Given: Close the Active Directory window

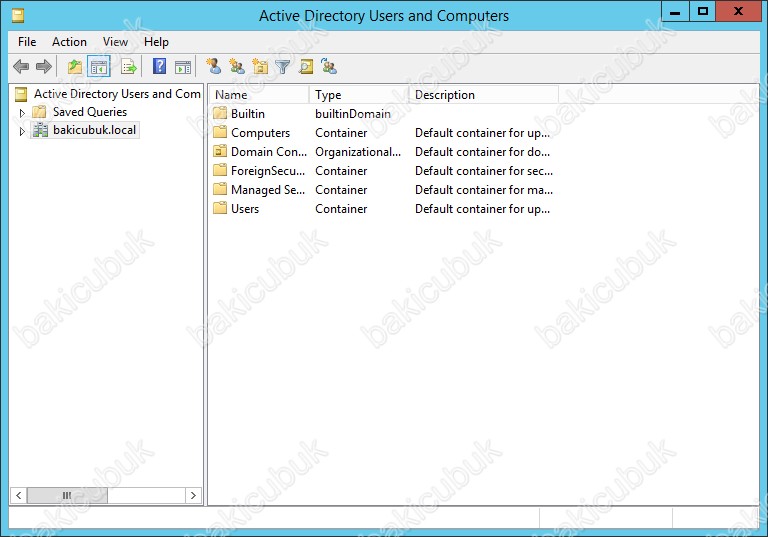Looking at the screenshot, I should pos(739,12).
